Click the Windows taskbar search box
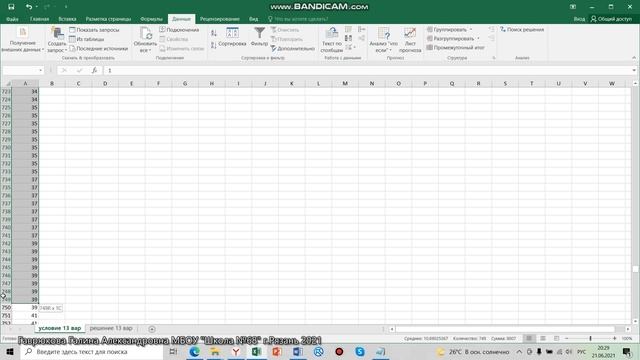 (x=92, y=351)
